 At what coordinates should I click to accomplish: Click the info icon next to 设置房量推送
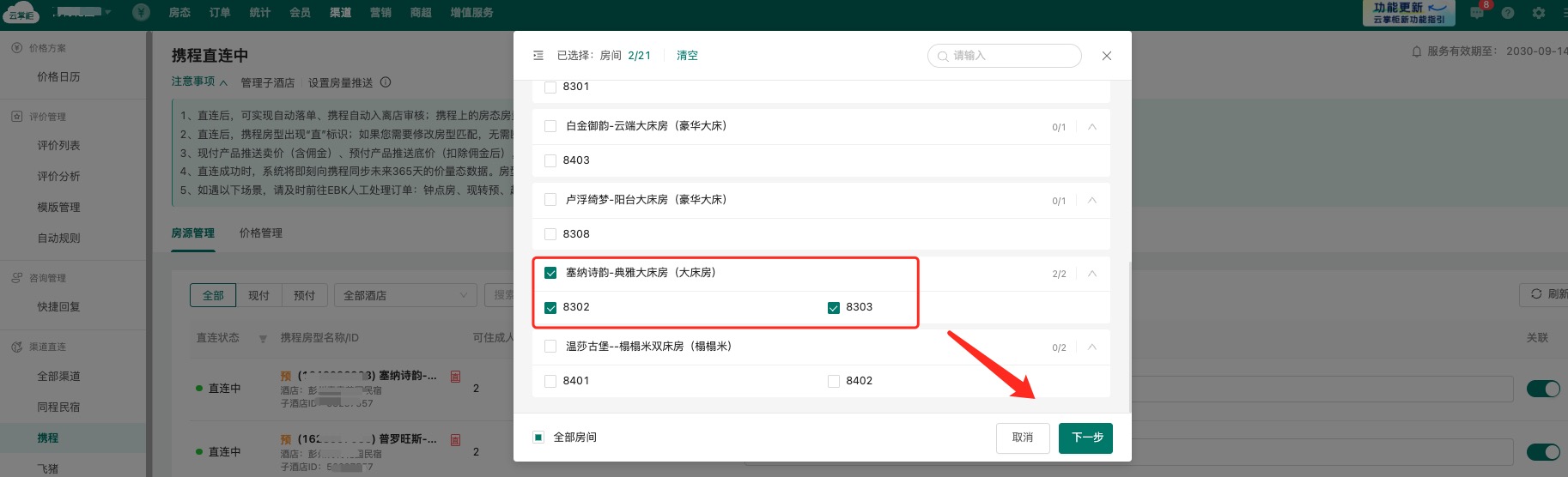click(x=386, y=82)
